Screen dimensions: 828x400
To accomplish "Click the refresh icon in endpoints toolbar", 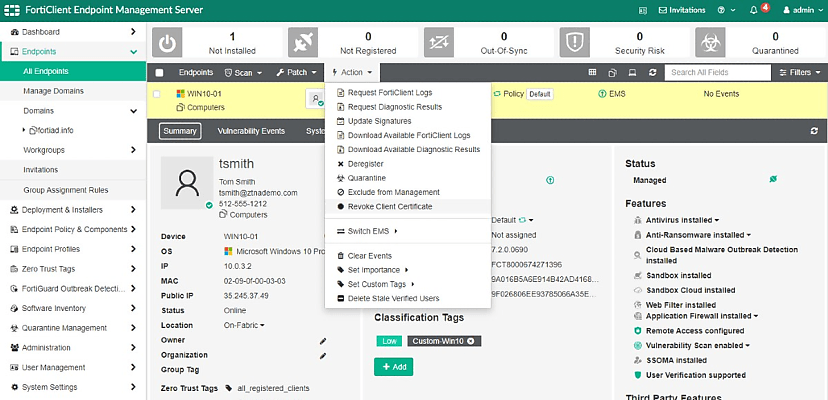I will (x=653, y=72).
